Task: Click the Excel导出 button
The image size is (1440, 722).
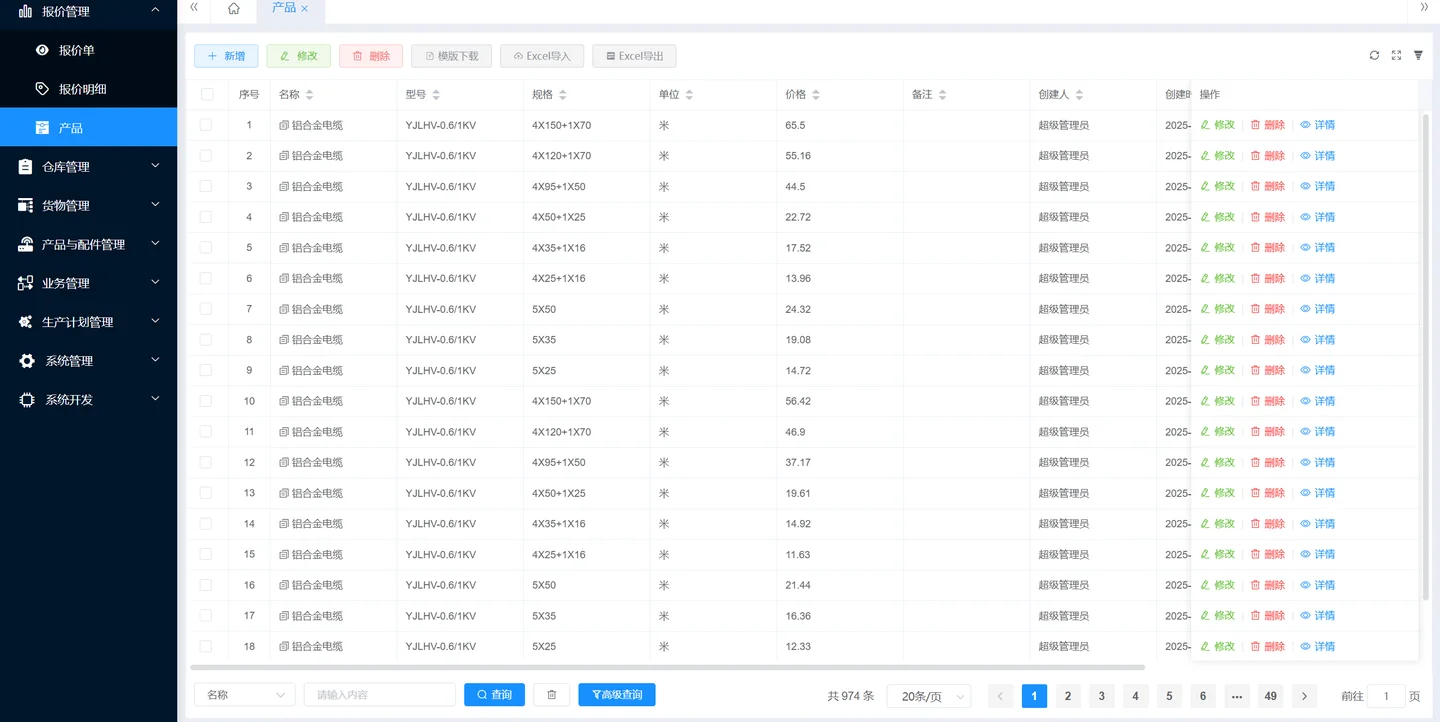Action: (634, 56)
